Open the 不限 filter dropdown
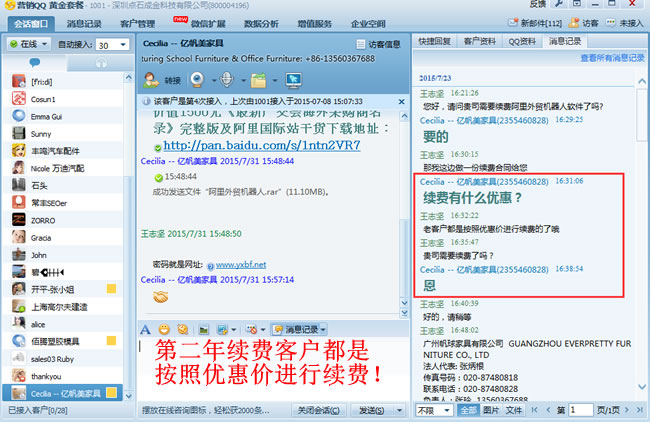 point(434,410)
